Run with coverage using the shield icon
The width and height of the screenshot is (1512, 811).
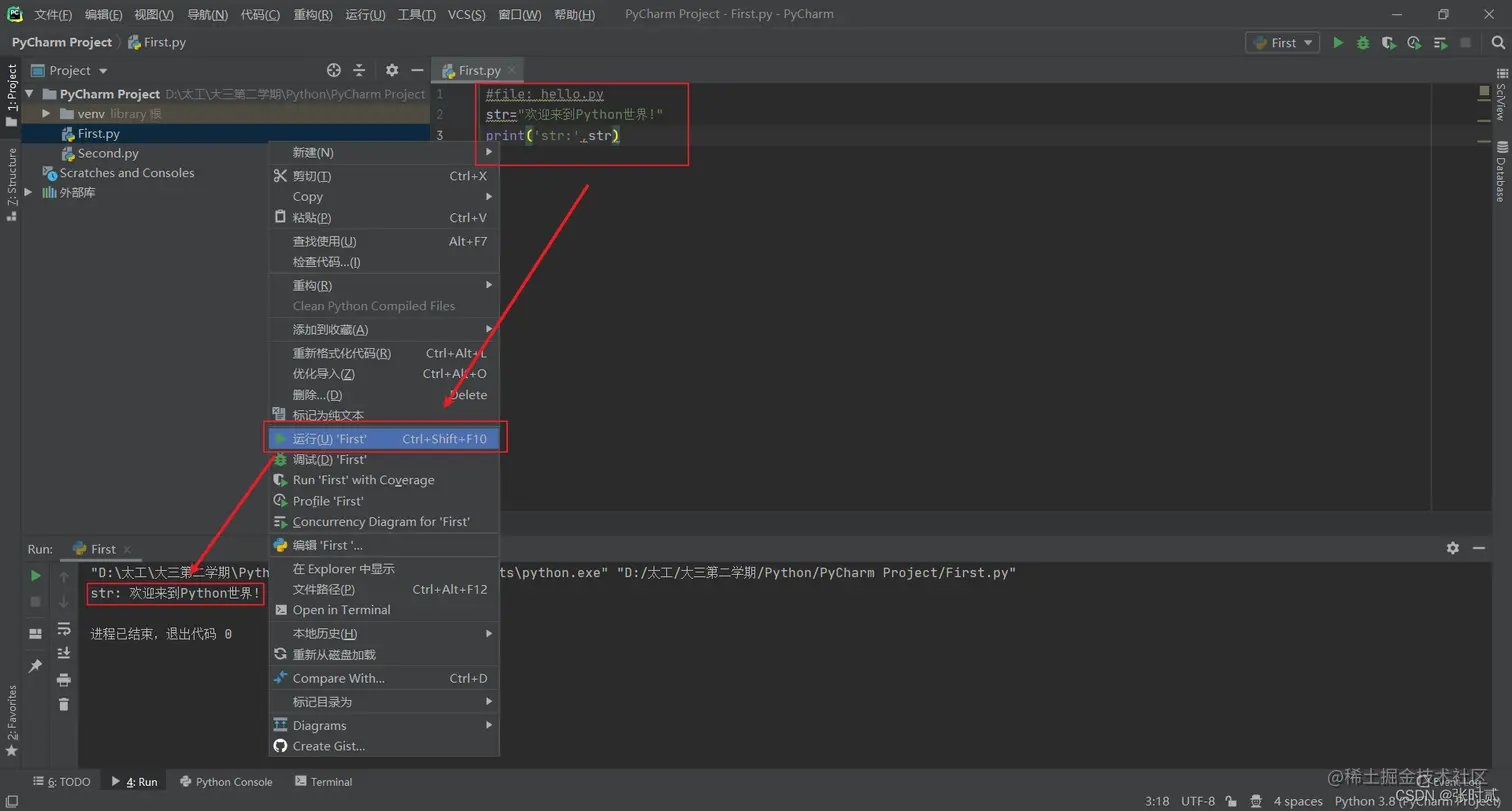click(x=1388, y=43)
